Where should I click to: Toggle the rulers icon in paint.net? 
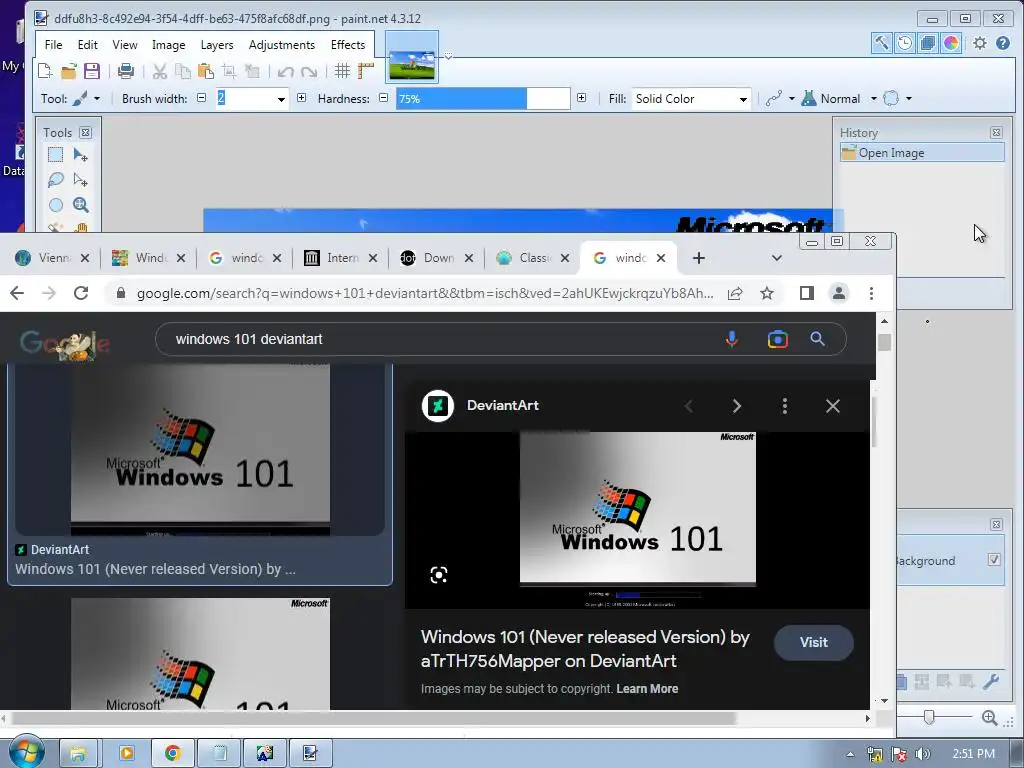coord(366,71)
